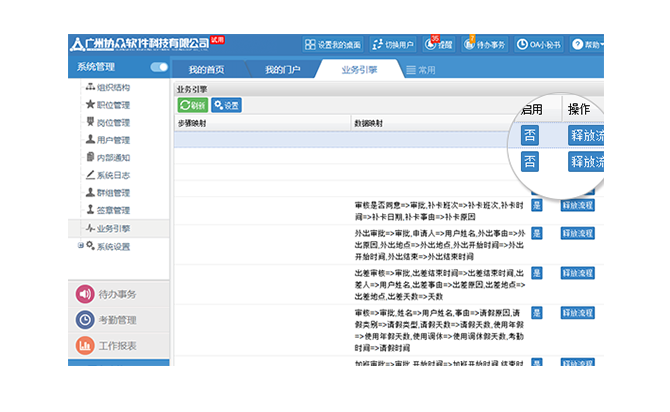670x412 pixels.
Task: Toggle the 系统管理 switch in sidebar header
Action: (x=158, y=67)
